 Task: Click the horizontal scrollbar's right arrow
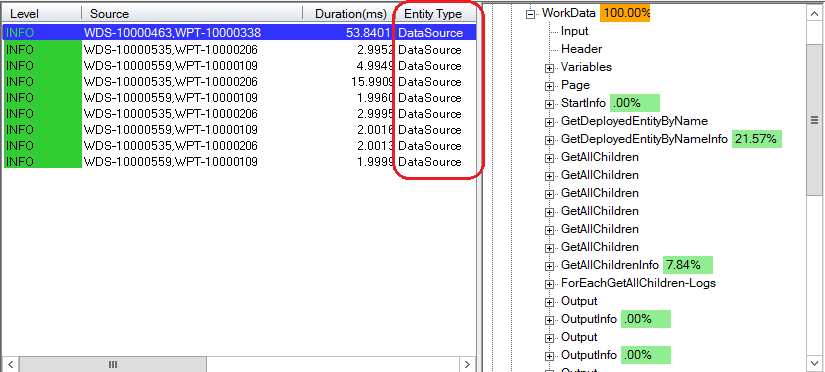[467, 364]
